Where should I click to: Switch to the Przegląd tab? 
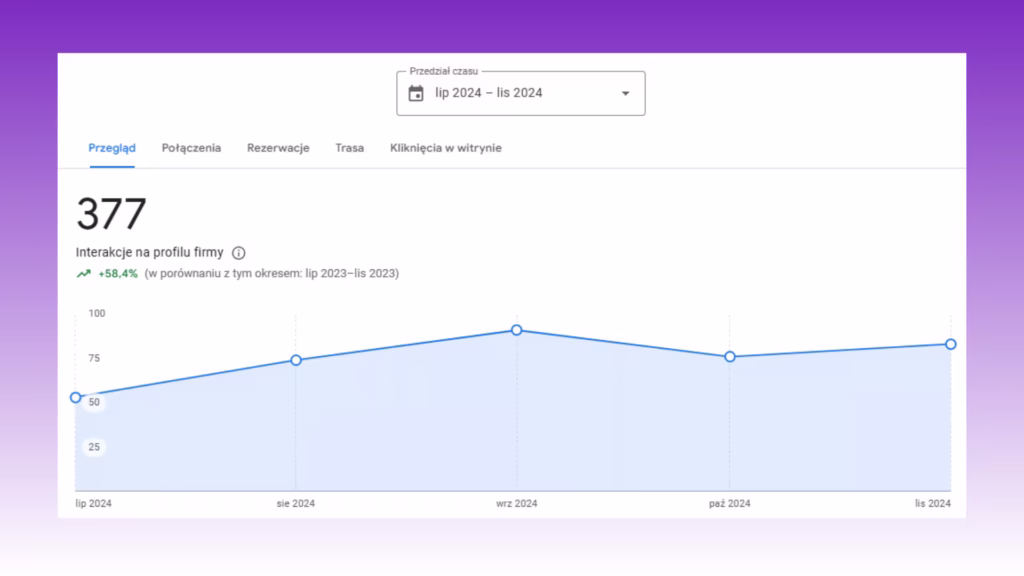(x=112, y=148)
